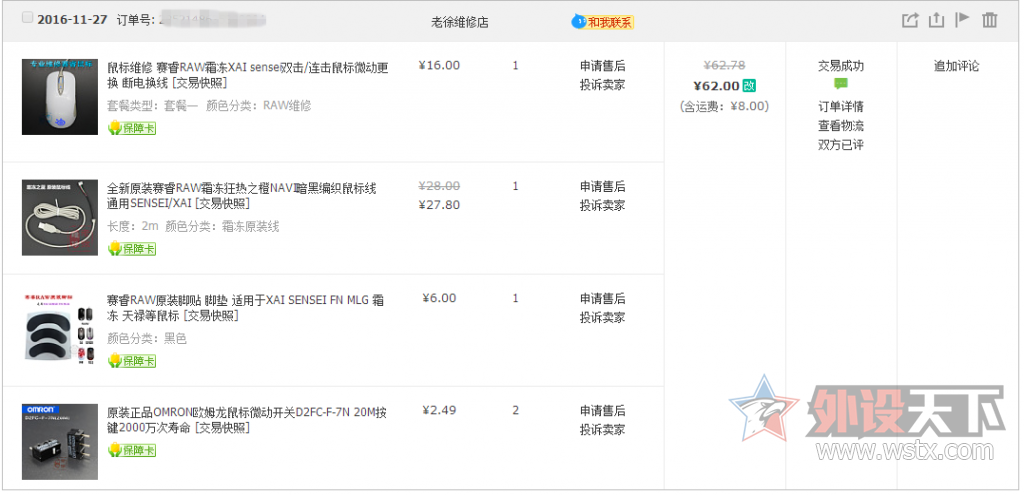Image resolution: width=1024 pixels, height=496 pixels.
Task: Click 双方已评 reviews link
Action: coord(841,145)
